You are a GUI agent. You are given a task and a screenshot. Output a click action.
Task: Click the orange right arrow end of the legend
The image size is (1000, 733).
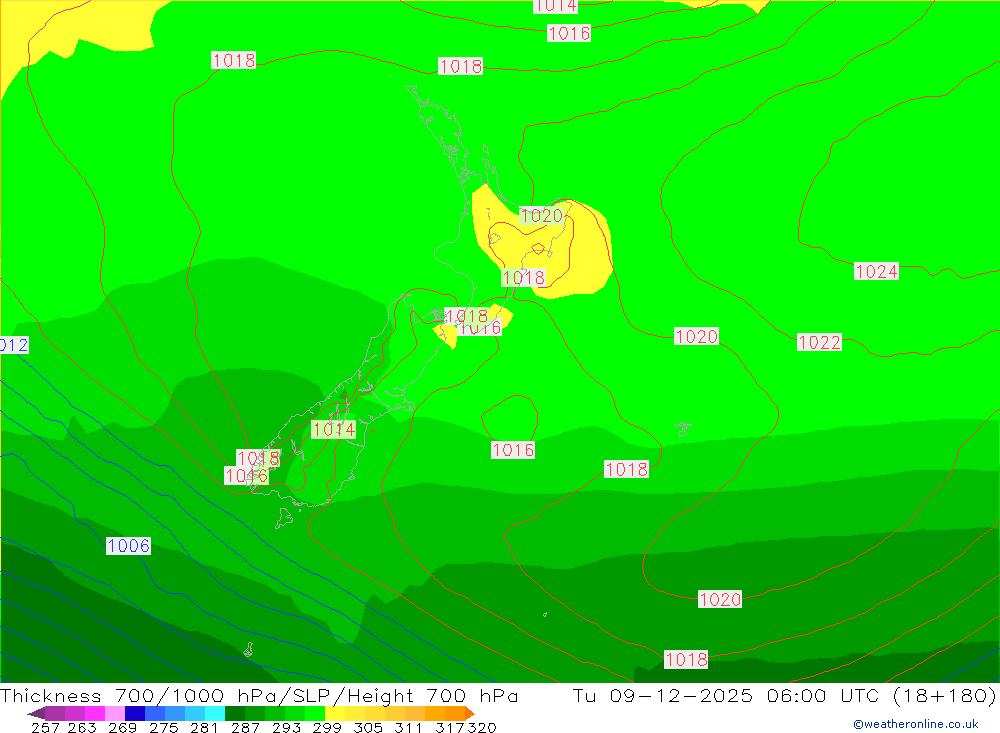click(469, 713)
